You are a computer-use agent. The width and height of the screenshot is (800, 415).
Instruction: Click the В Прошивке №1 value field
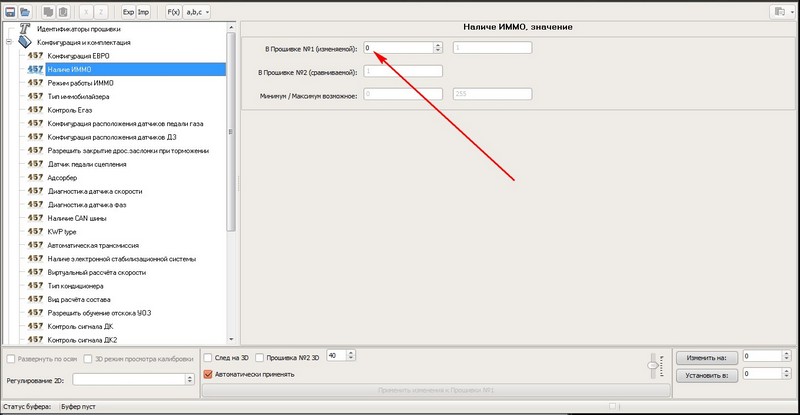[398, 47]
